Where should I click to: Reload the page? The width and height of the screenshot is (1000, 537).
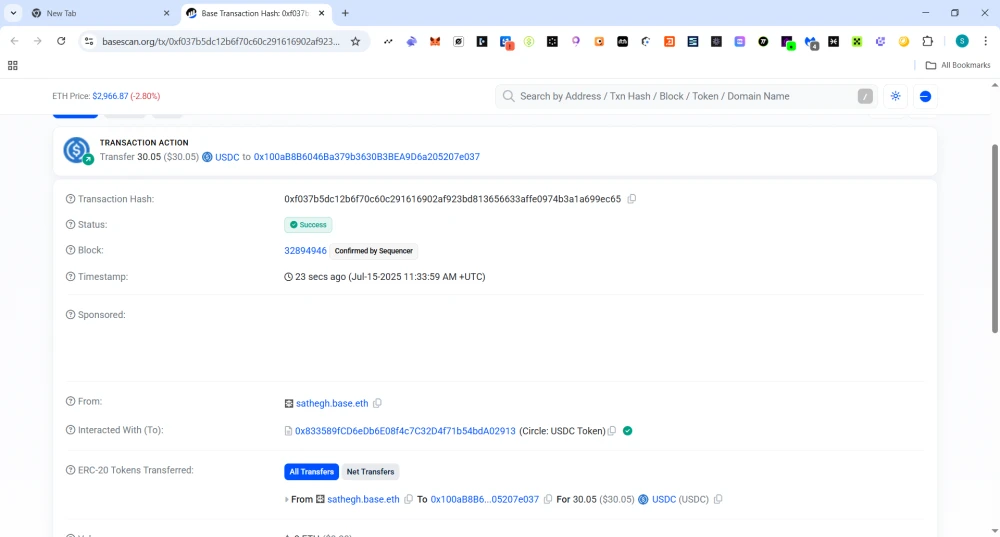[61, 41]
